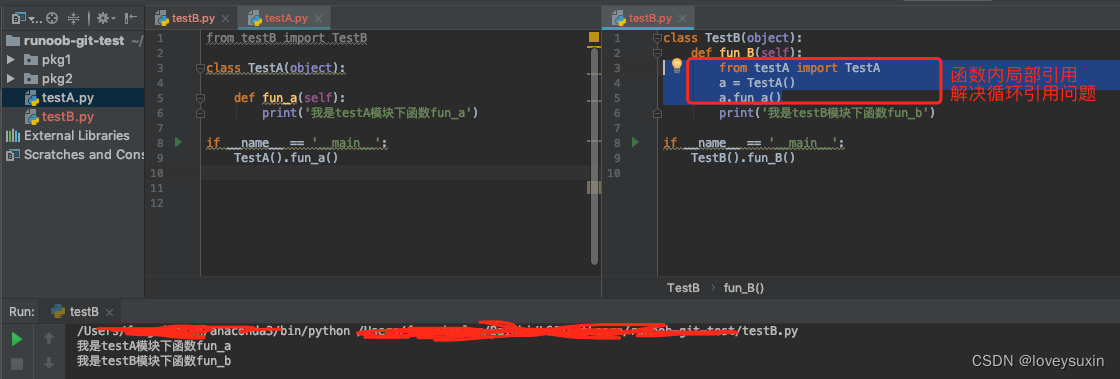Close the testB run tab
The height and width of the screenshot is (379, 1120).
click(109, 313)
